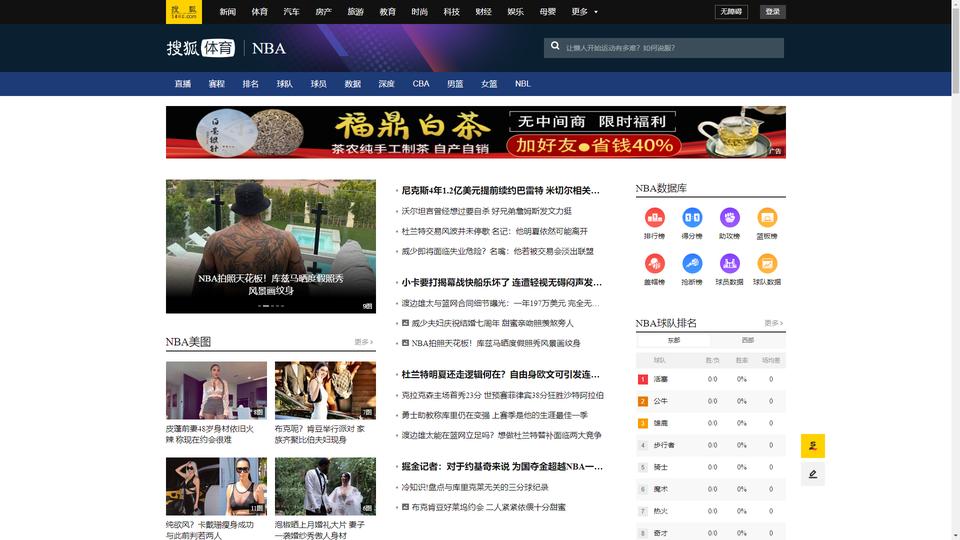Click the floating pencil feedback icon

click(x=812, y=474)
